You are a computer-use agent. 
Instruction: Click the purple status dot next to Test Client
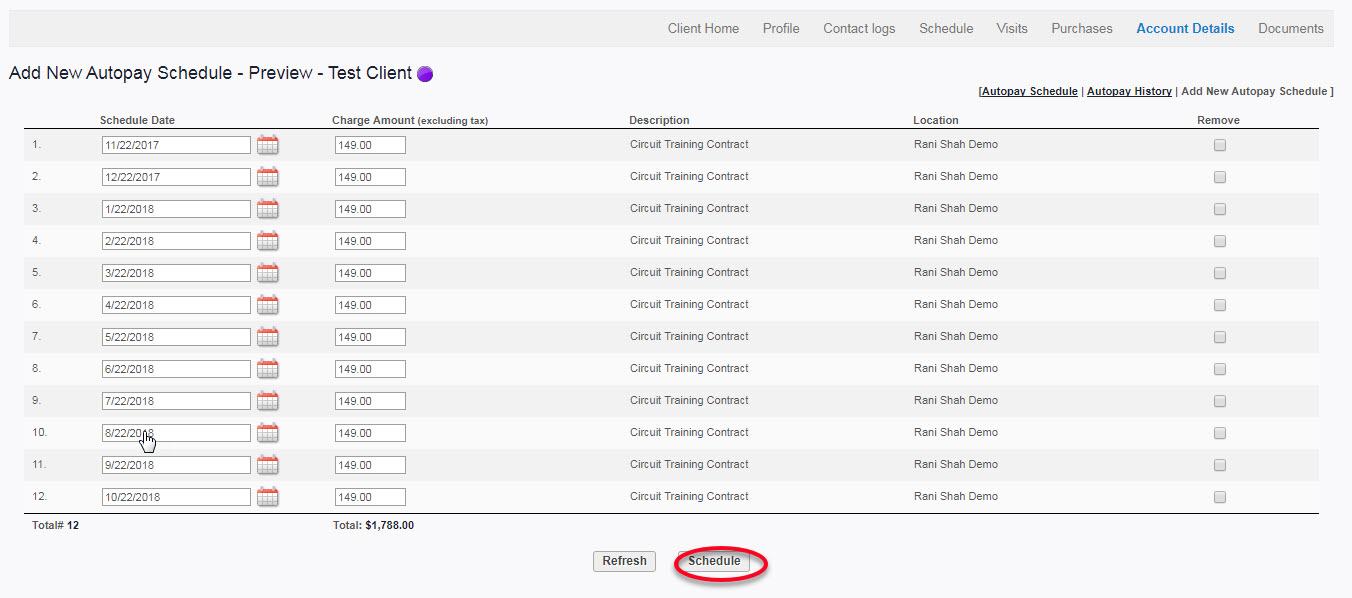(424, 73)
